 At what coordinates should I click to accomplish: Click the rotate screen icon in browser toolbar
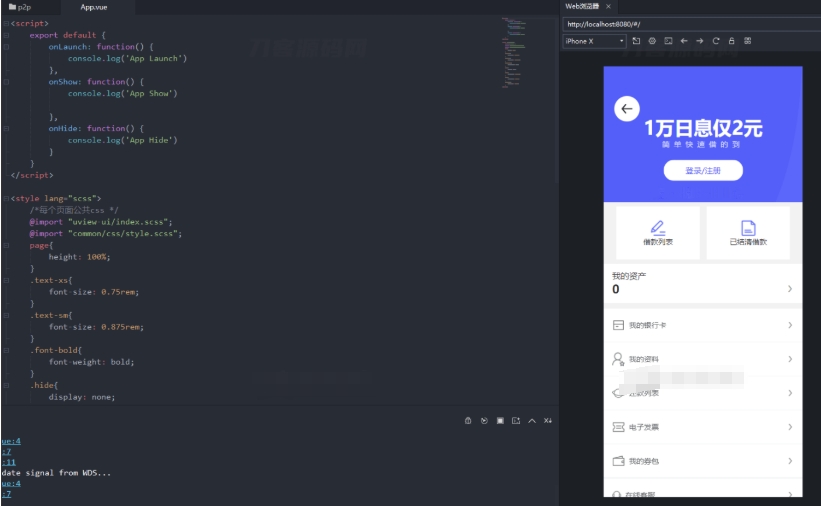[636, 41]
